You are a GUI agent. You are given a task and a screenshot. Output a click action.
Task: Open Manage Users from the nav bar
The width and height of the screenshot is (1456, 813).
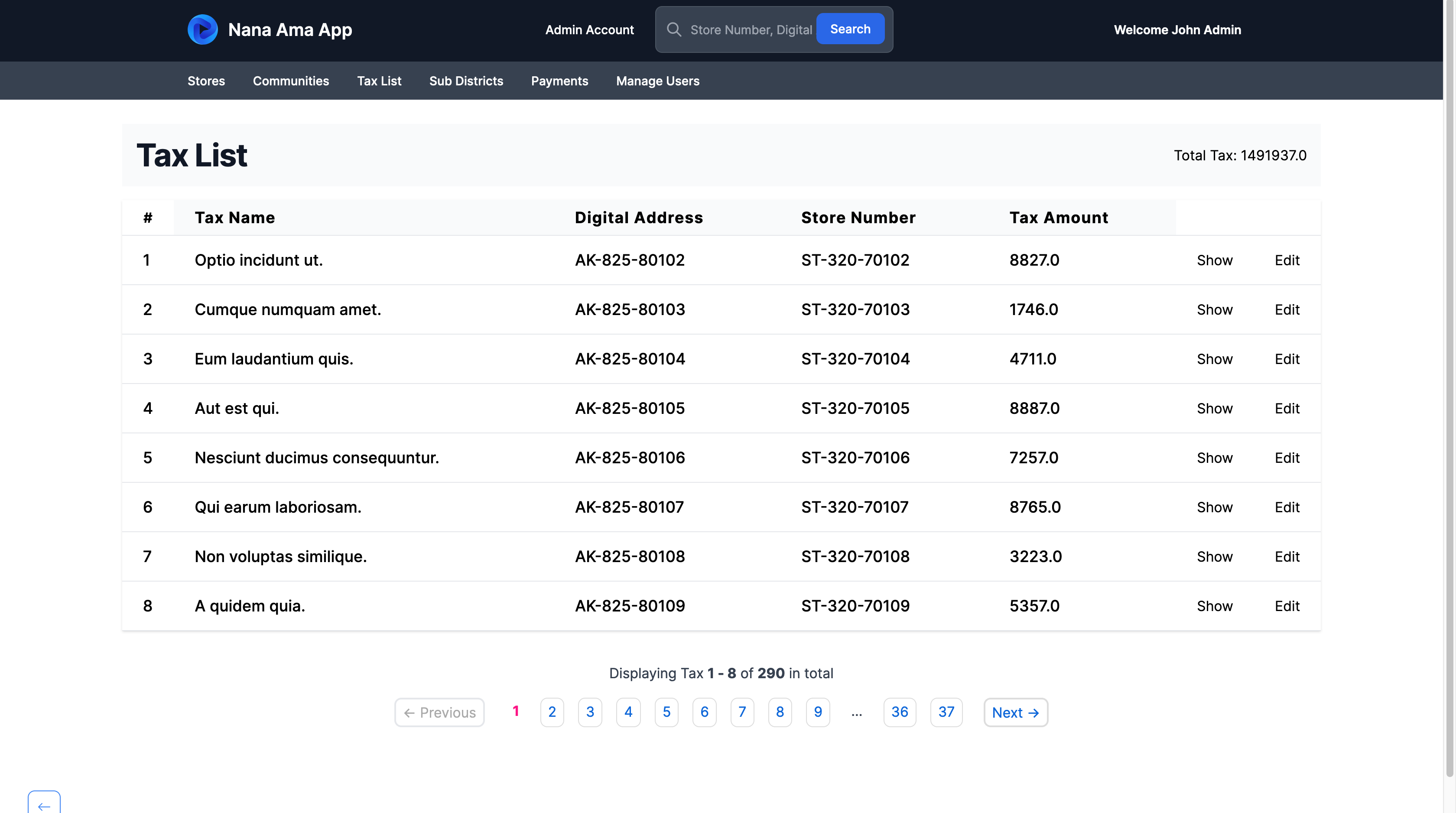click(x=657, y=81)
